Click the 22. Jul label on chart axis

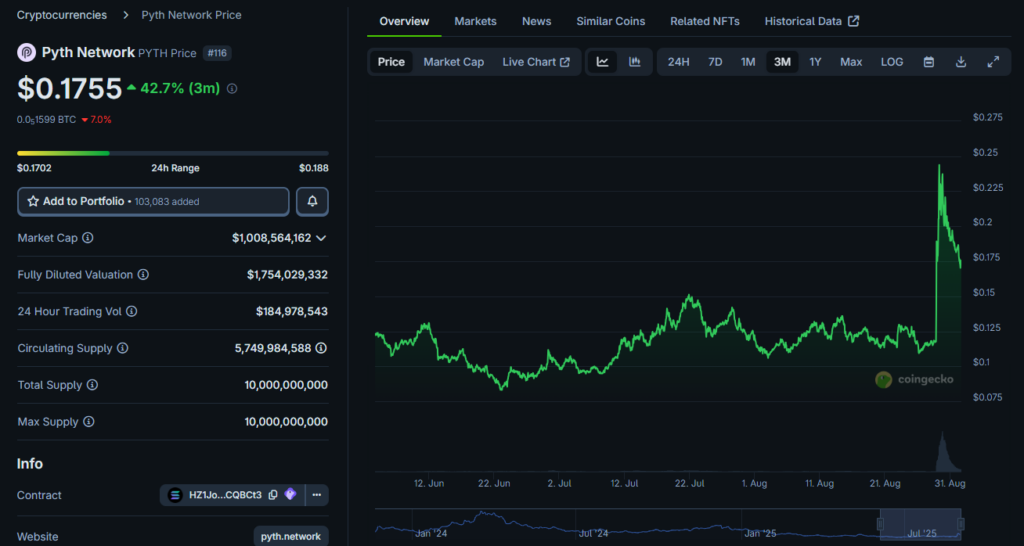[690, 483]
